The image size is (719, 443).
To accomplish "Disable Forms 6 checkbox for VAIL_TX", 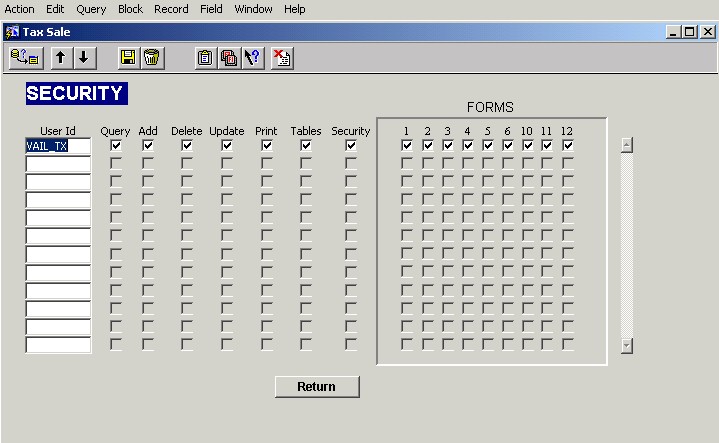I will point(508,146).
